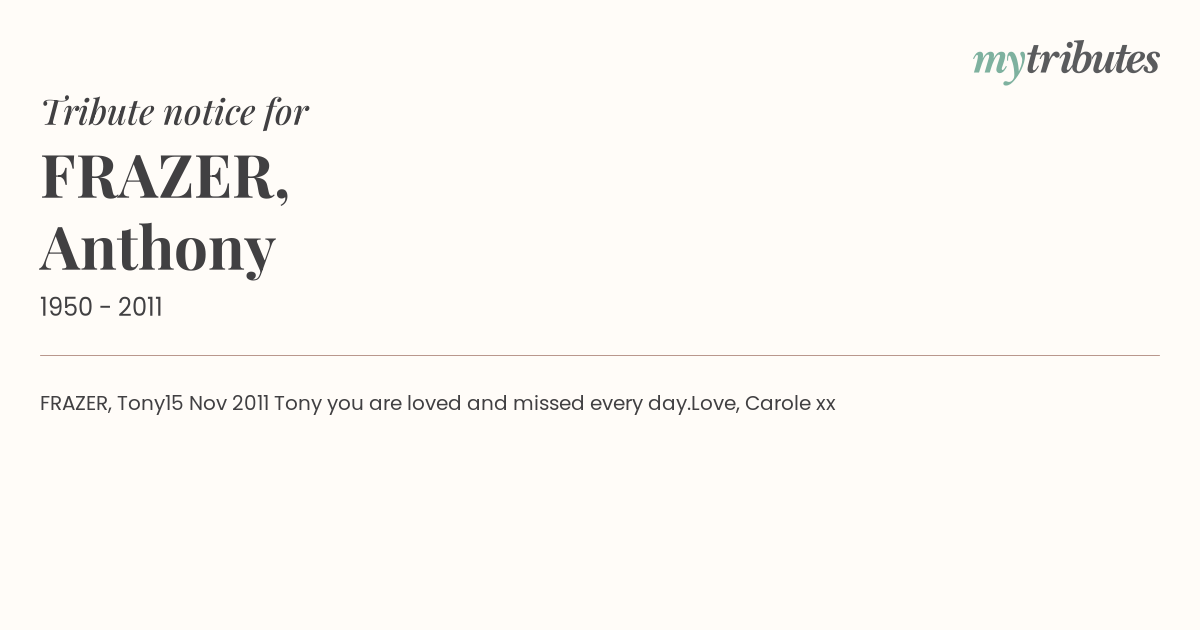Click the horizontal divider line
The width and height of the screenshot is (1200, 630).
pyautogui.click(x=600, y=355)
